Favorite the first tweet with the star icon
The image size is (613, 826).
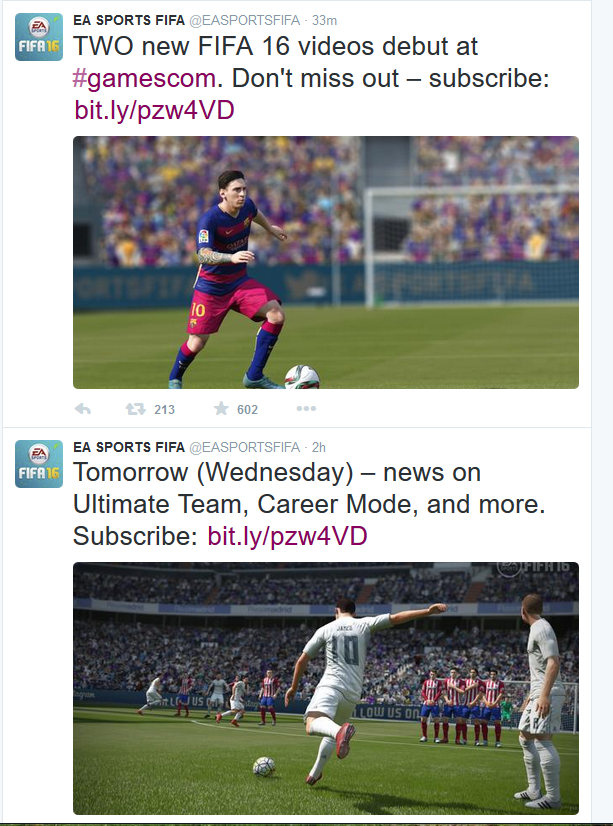[221, 408]
